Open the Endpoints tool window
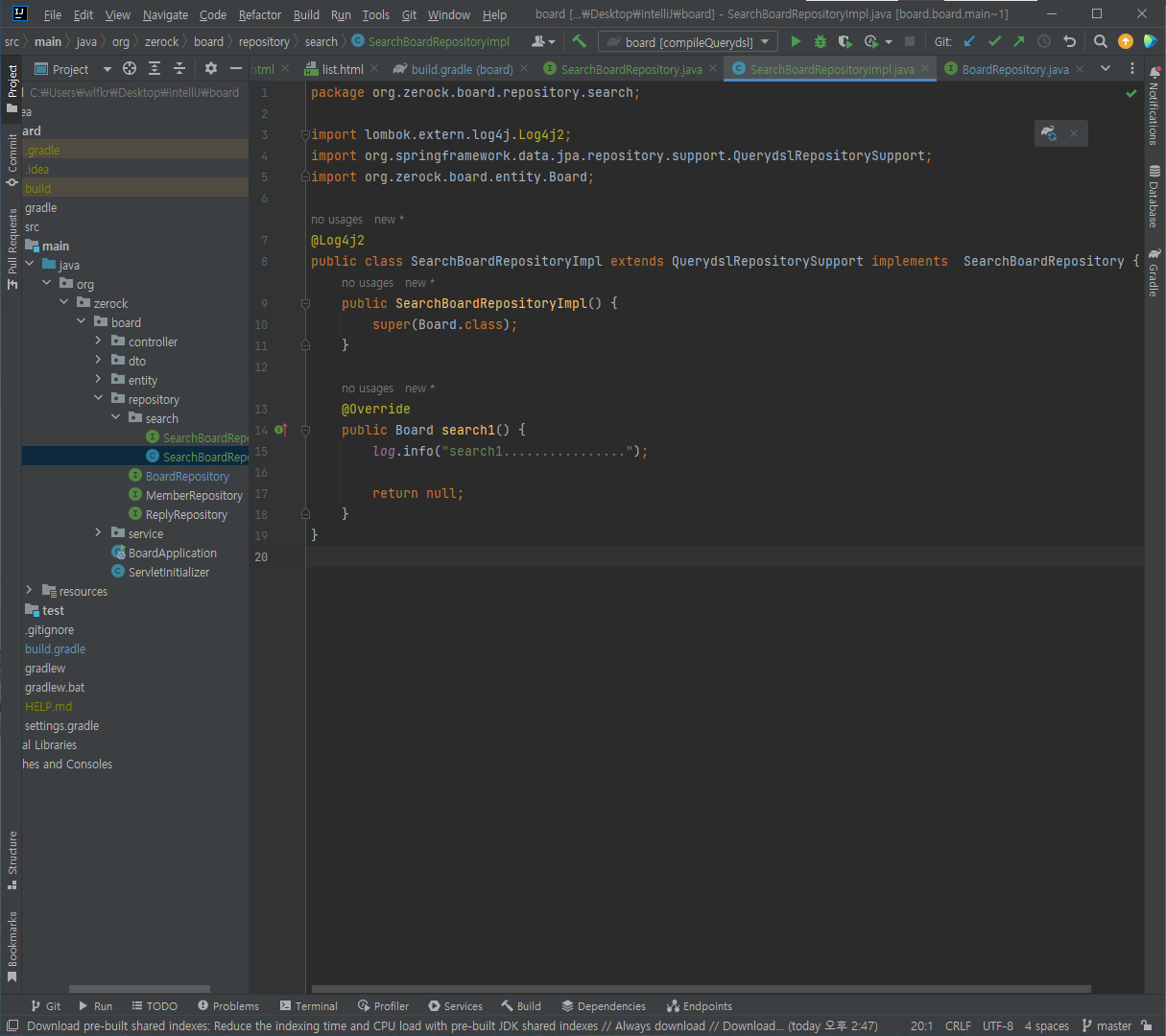Screen dimensions: 1166x1036 [x=700, y=1005]
